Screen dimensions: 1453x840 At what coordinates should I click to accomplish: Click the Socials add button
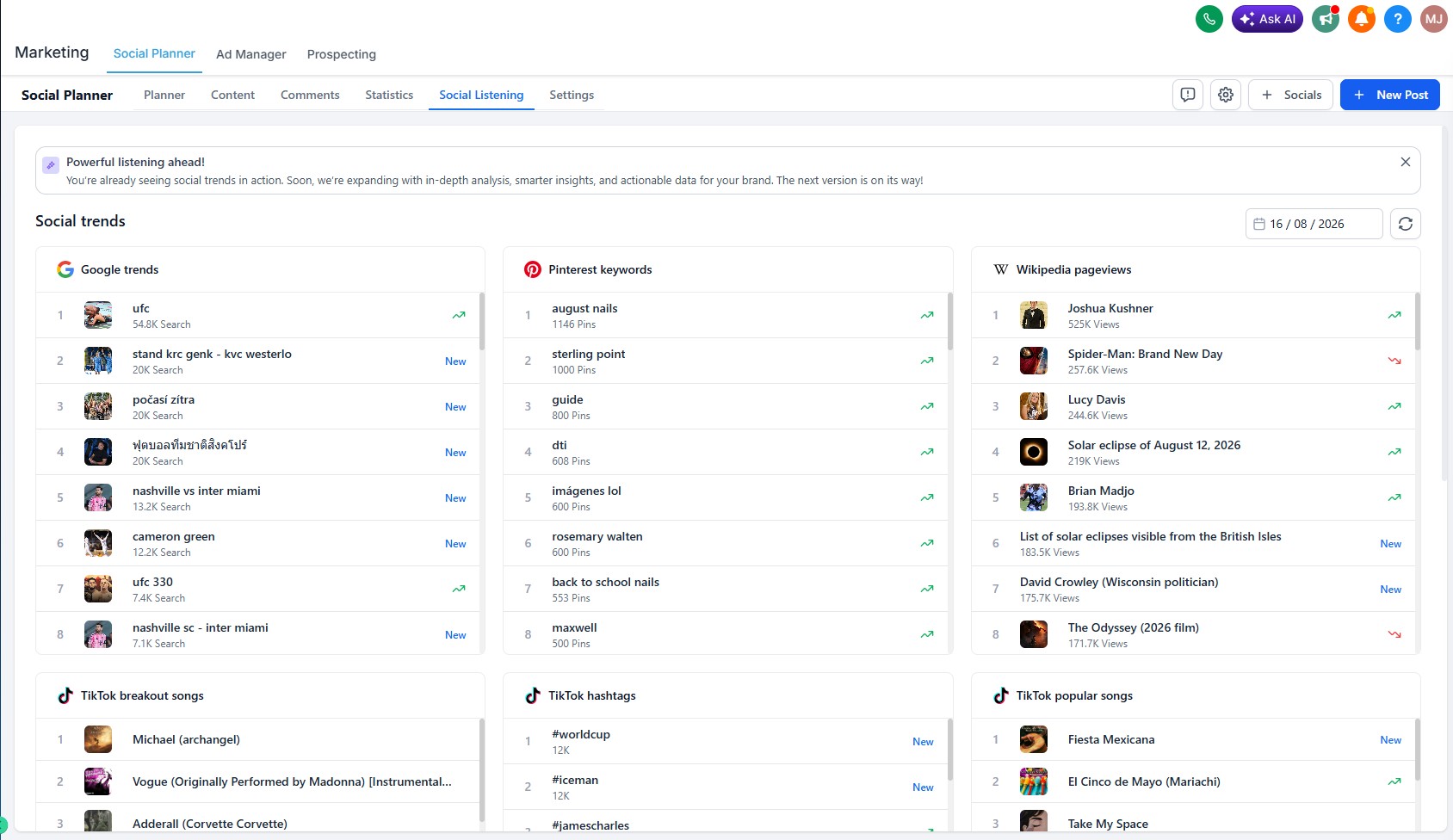[1291, 95]
